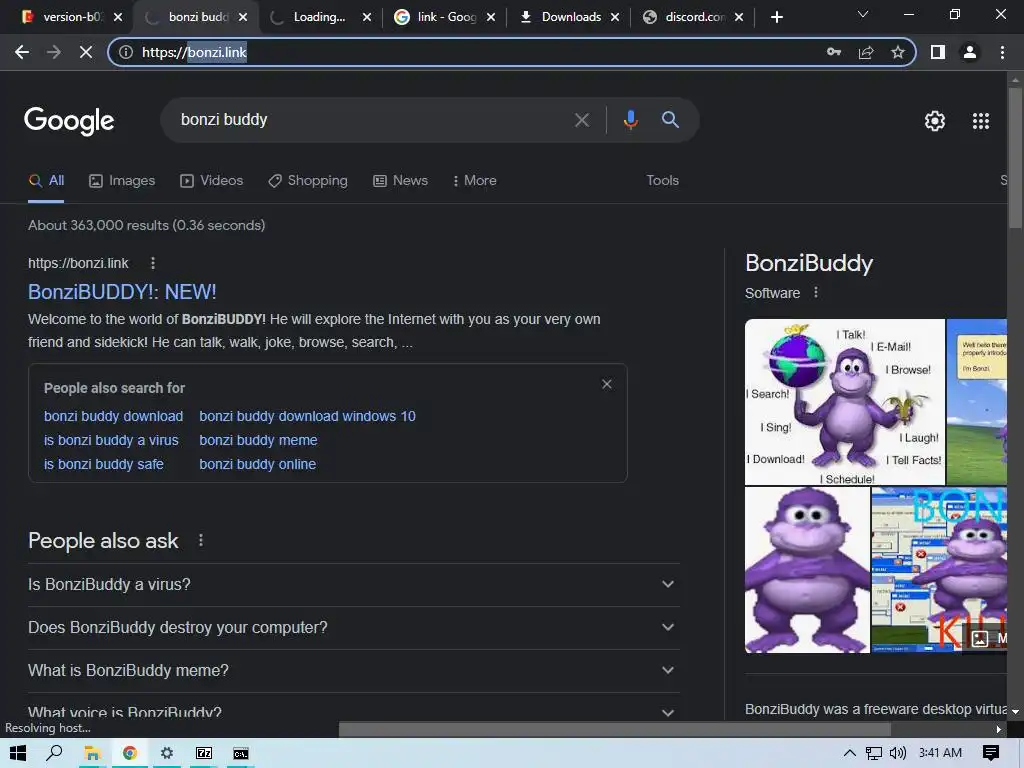Focus the bonzi buddy search field
This screenshot has width=1024, height=768.
click(372, 120)
